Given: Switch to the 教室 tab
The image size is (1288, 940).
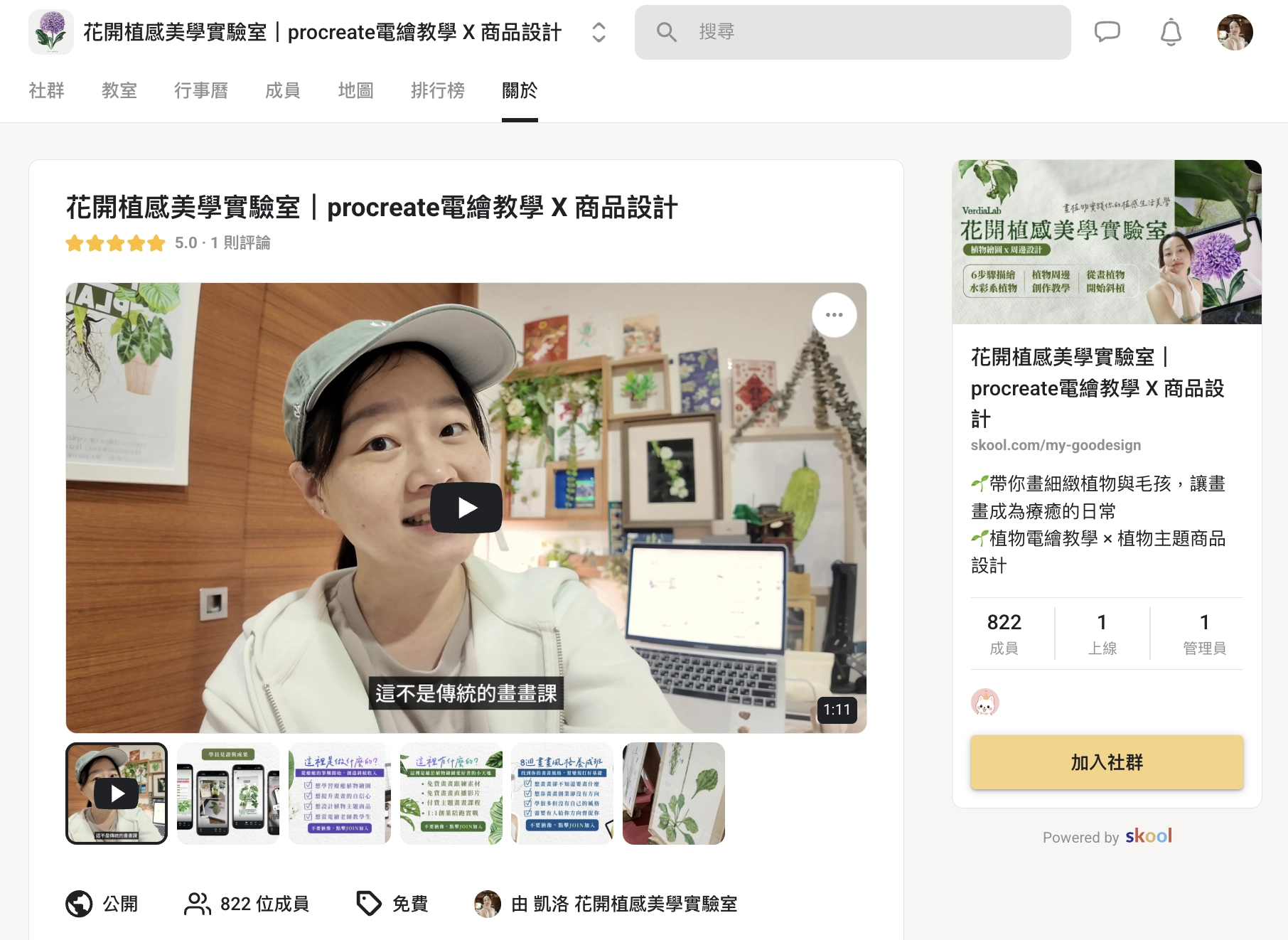Looking at the screenshot, I should [119, 90].
